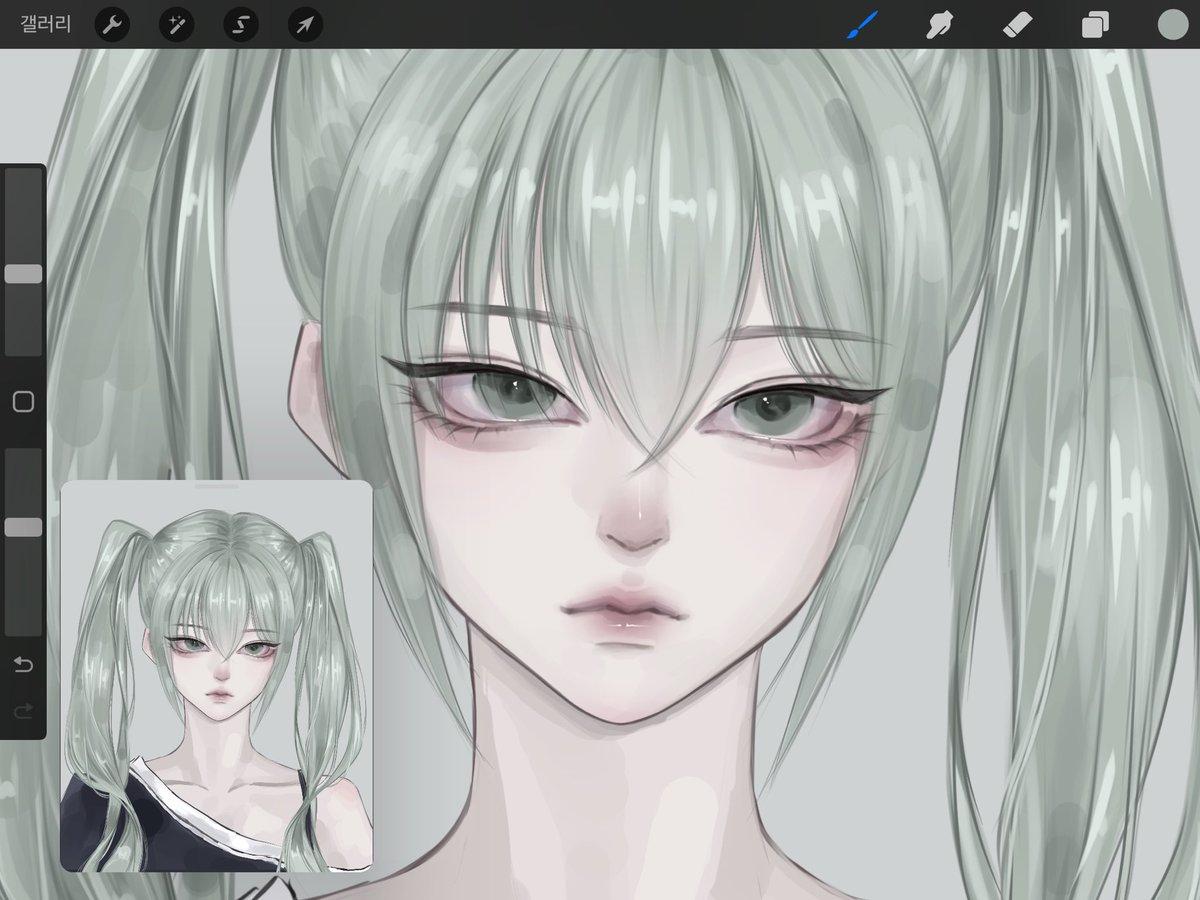Open the Actions wrench menu
Image resolution: width=1200 pixels, height=900 pixels.
112,25
